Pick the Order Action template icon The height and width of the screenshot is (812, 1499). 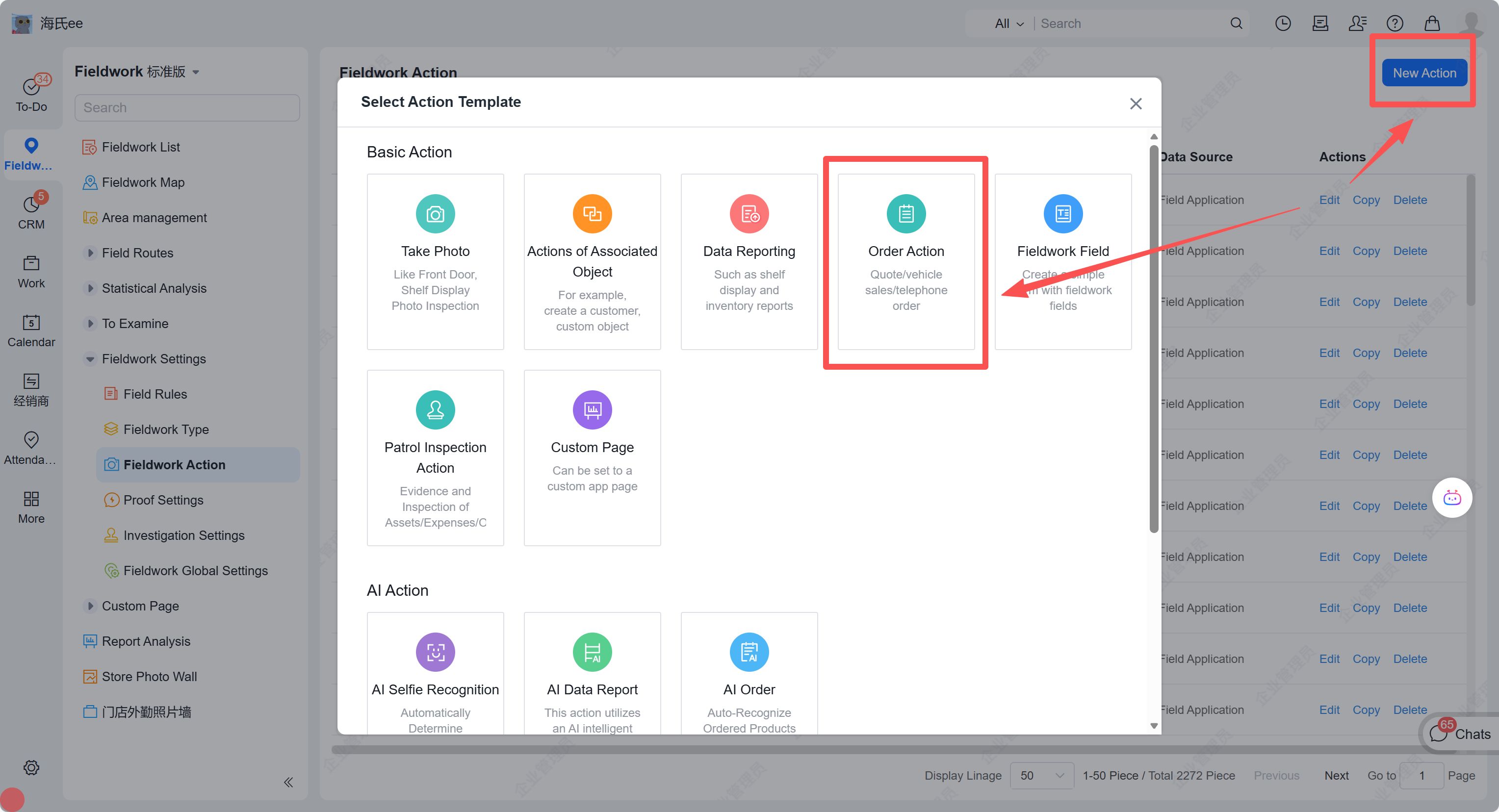click(905, 213)
